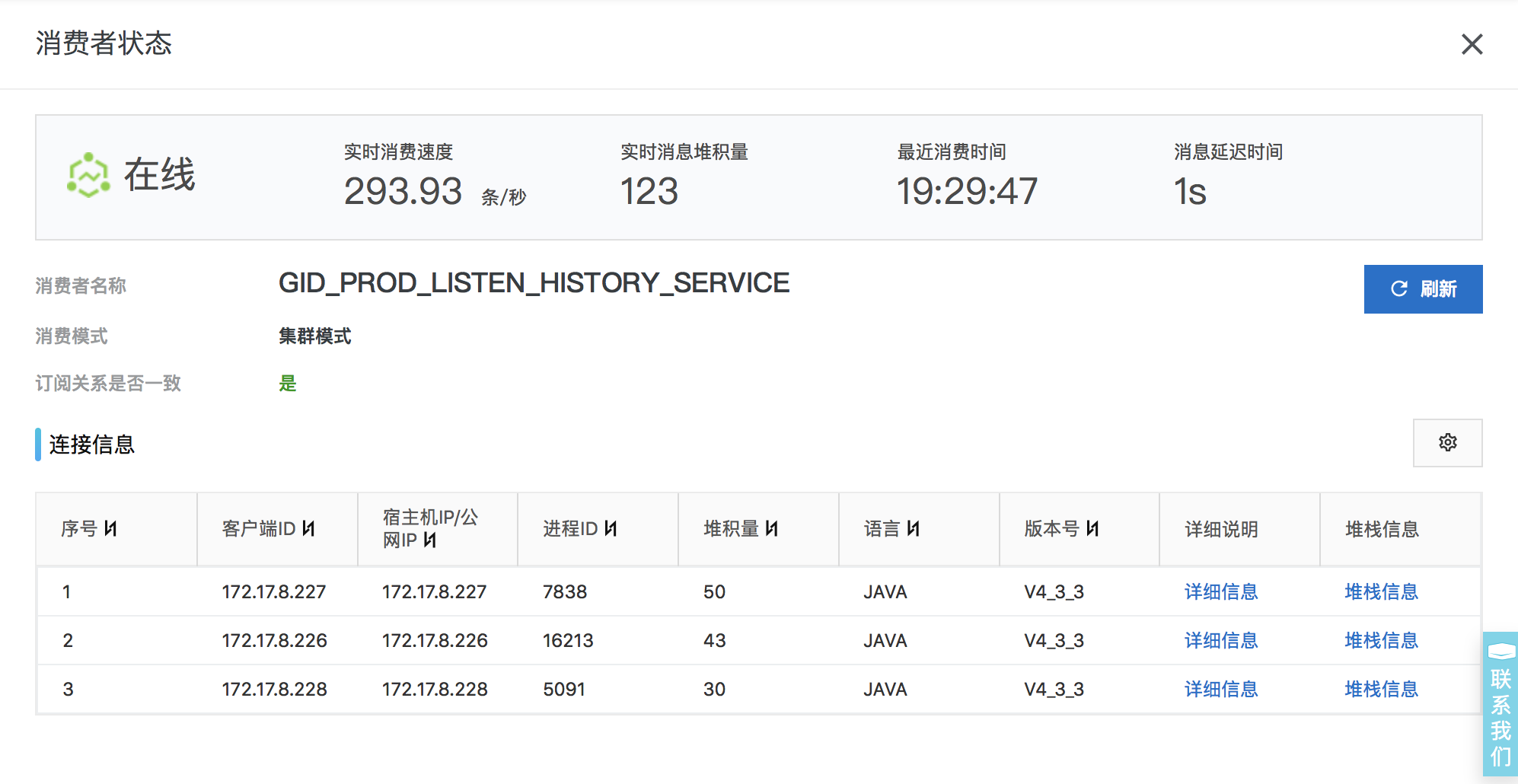The image size is (1518, 784).
Task: Select the consumer name GID_PROD_LISTEN_HISTORY_SERVICE
Action: [534, 283]
